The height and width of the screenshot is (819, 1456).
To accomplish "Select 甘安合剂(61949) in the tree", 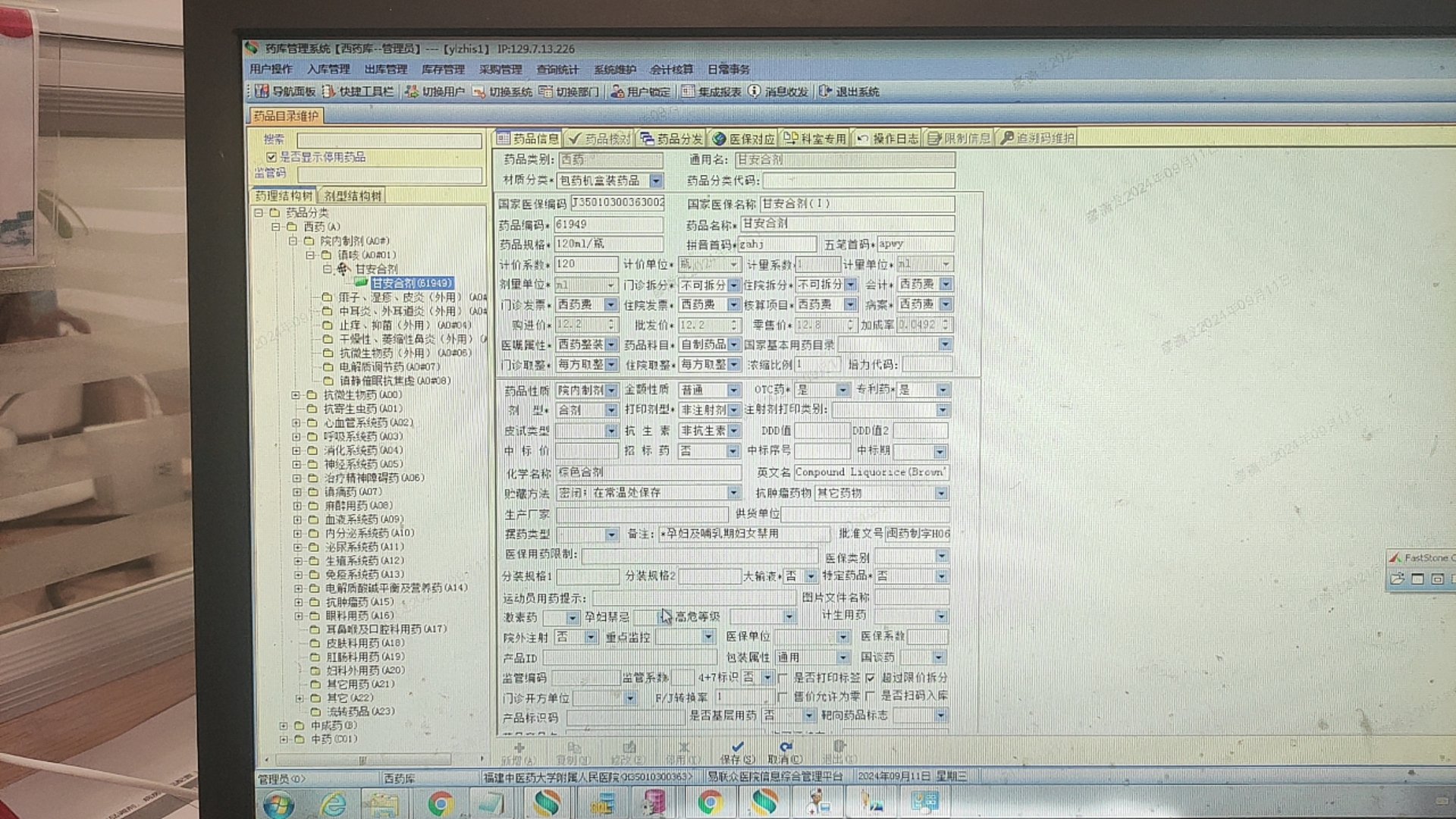I will click(412, 283).
